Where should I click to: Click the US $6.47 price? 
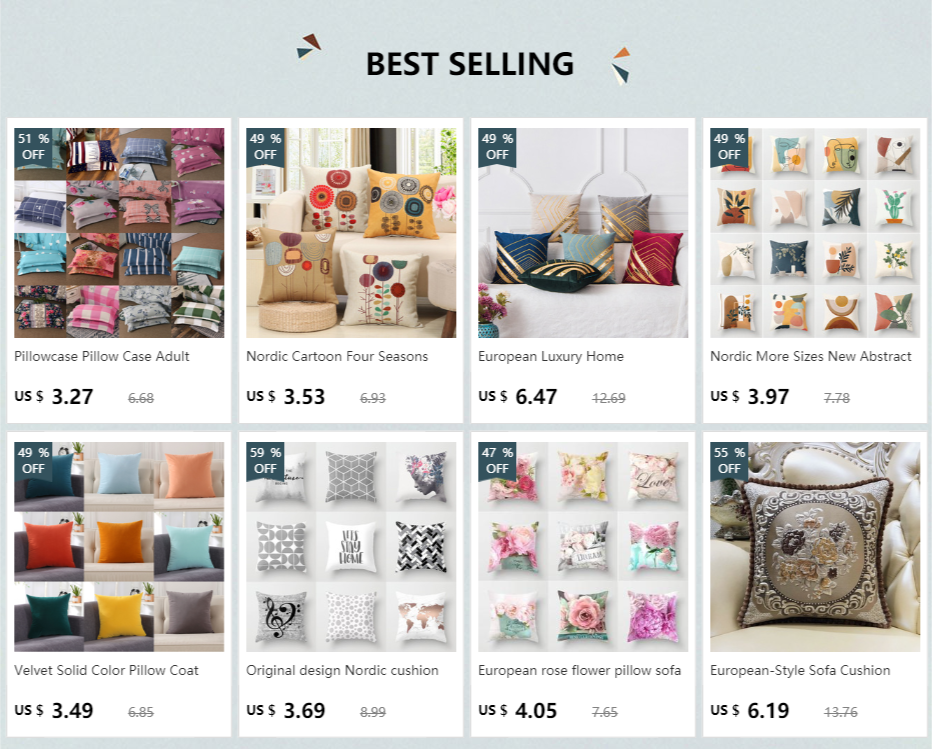(x=518, y=396)
